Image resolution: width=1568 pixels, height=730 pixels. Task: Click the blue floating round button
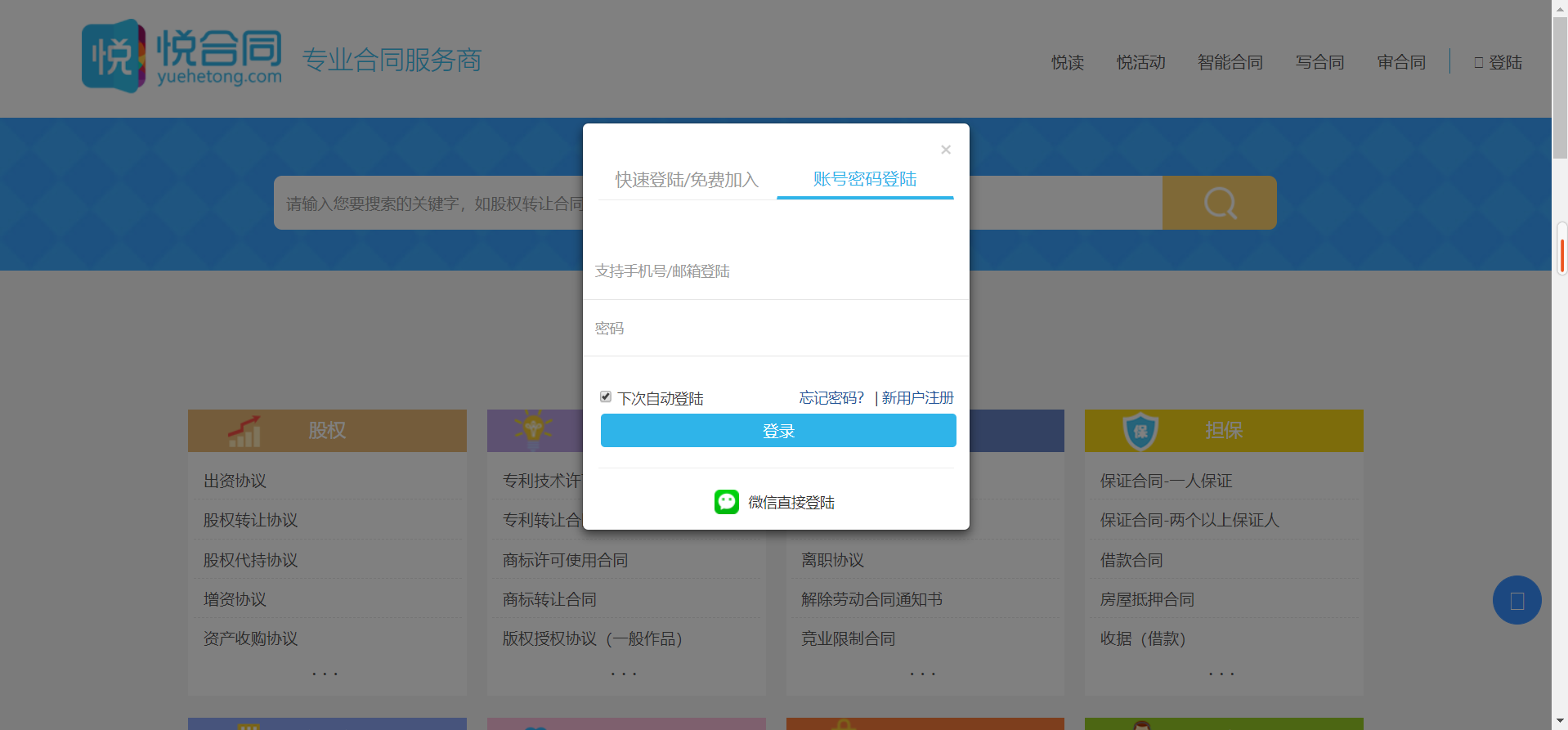[x=1516, y=600]
